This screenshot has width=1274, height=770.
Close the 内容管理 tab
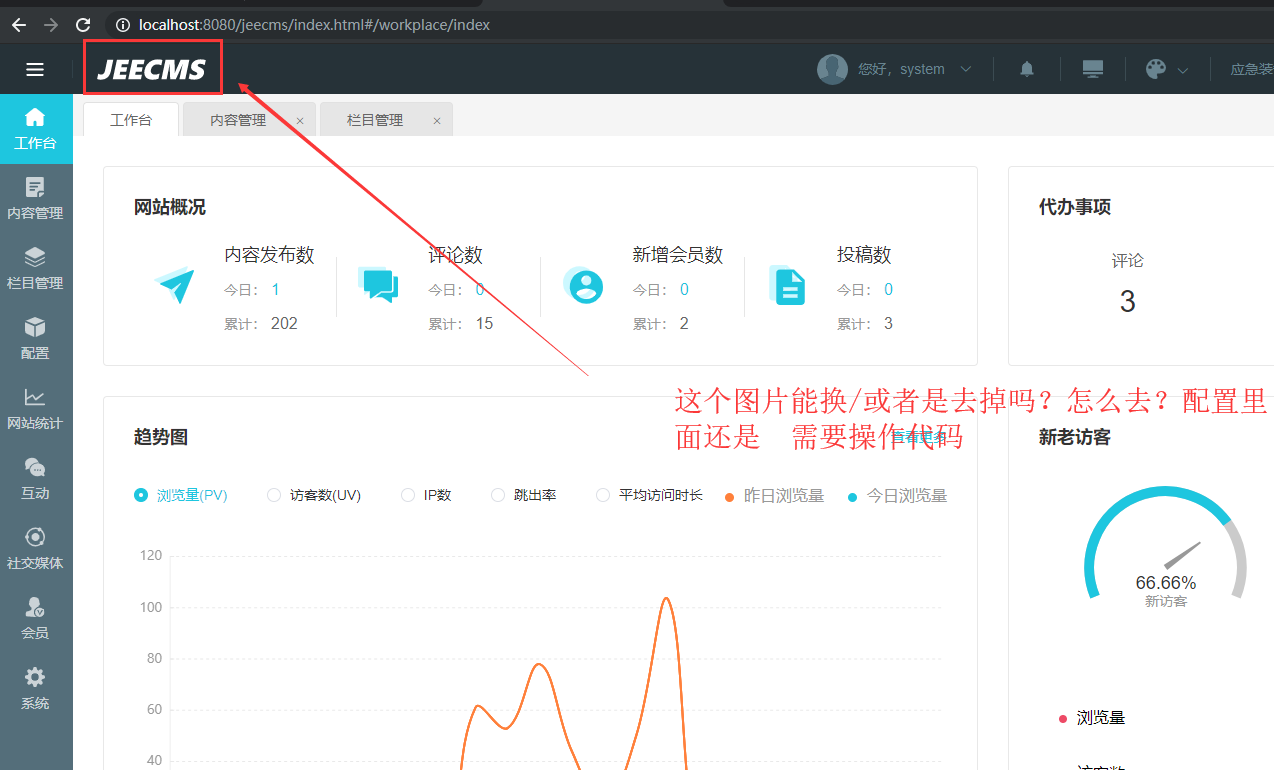pyautogui.click(x=300, y=120)
